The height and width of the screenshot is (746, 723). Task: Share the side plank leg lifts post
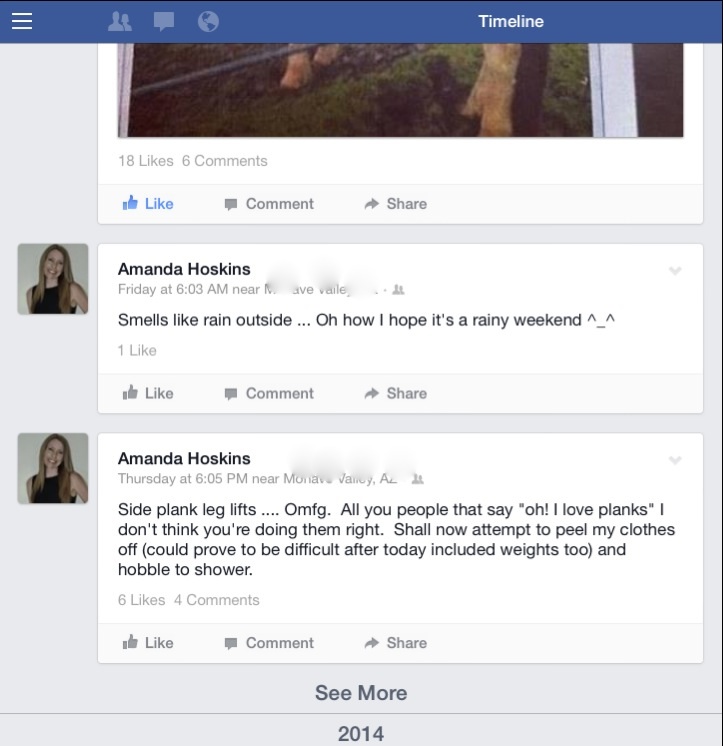(x=396, y=643)
